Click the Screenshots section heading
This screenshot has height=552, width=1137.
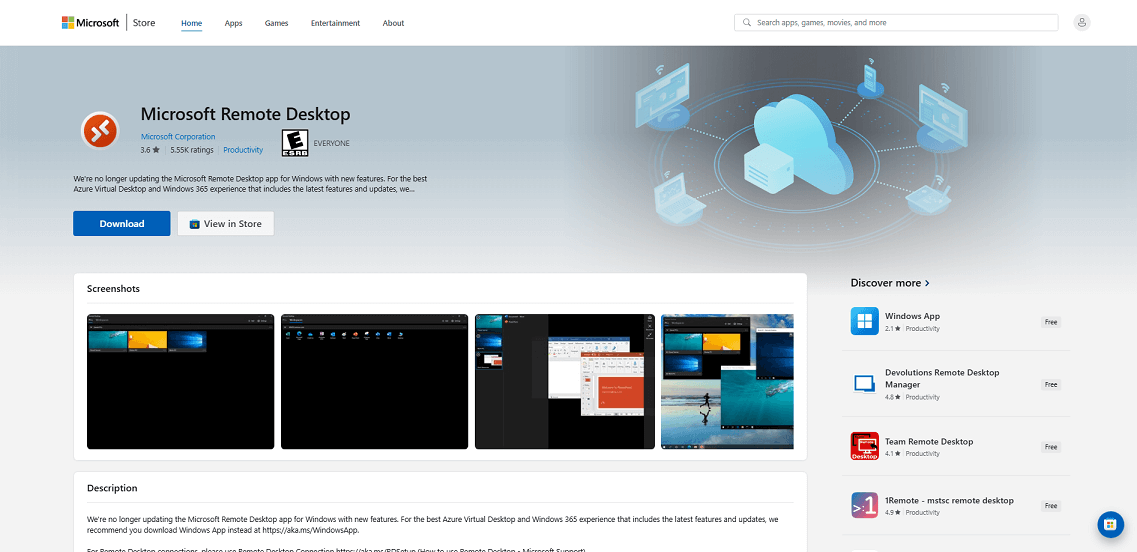pos(113,289)
